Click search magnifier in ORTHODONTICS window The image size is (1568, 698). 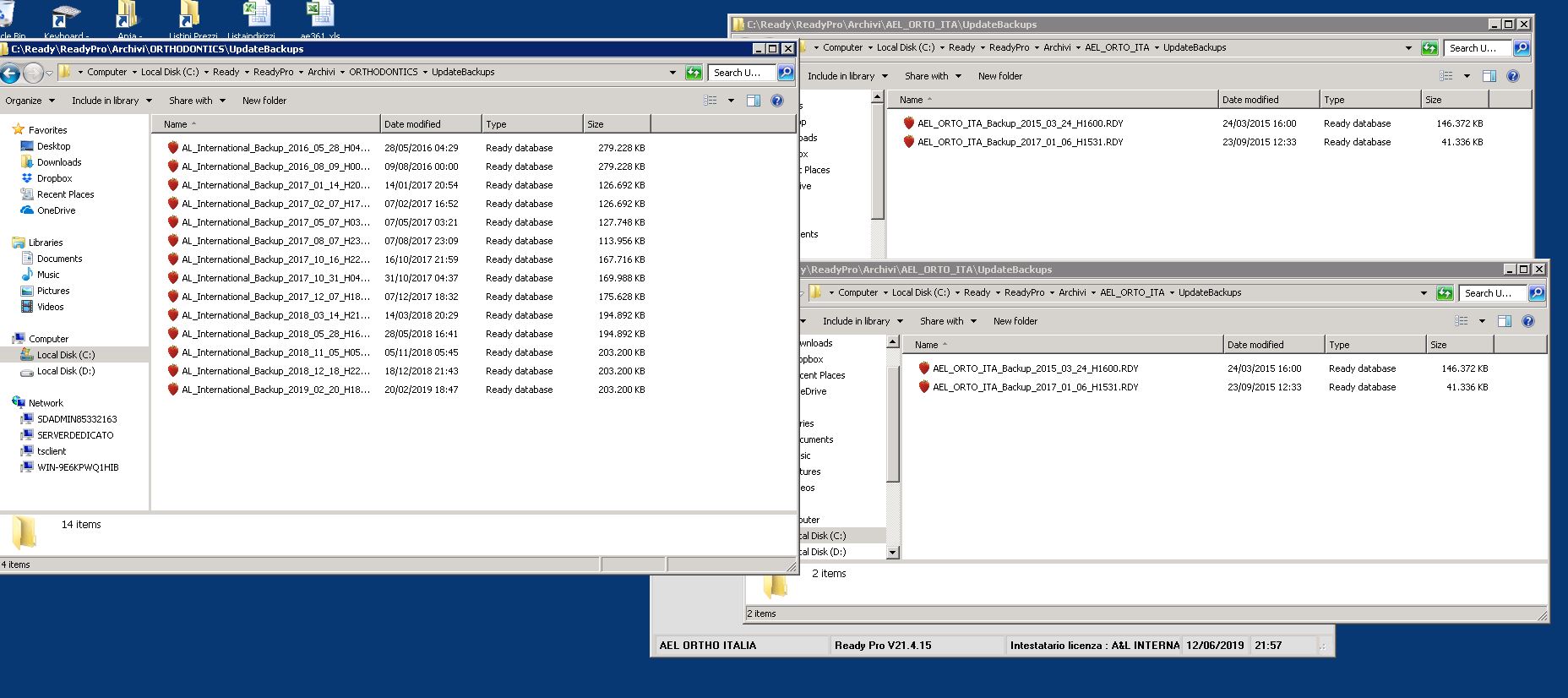786,73
